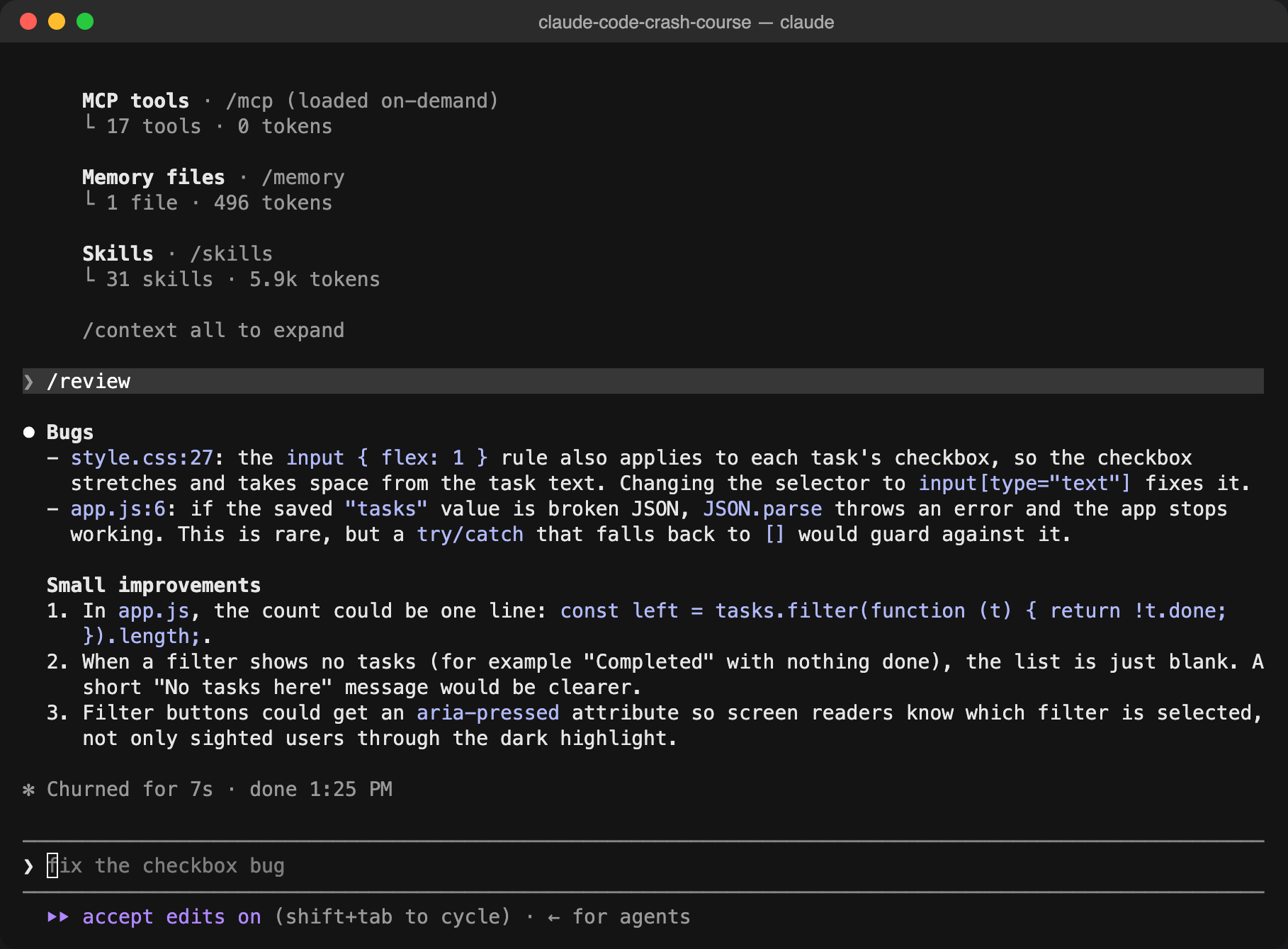Click '17 tools · 0 tokens' line

point(219,126)
